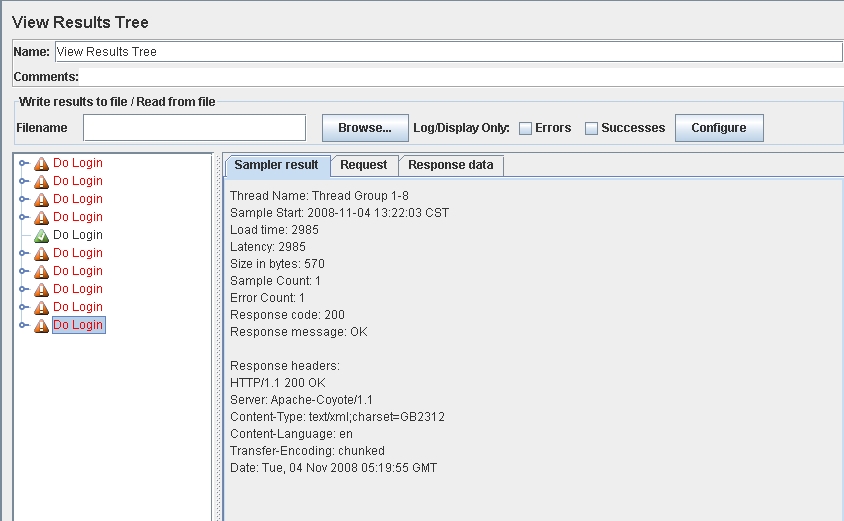844x521 pixels.
Task: Click the warning icon of the fourth Do Login
Action: tap(41, 217)
